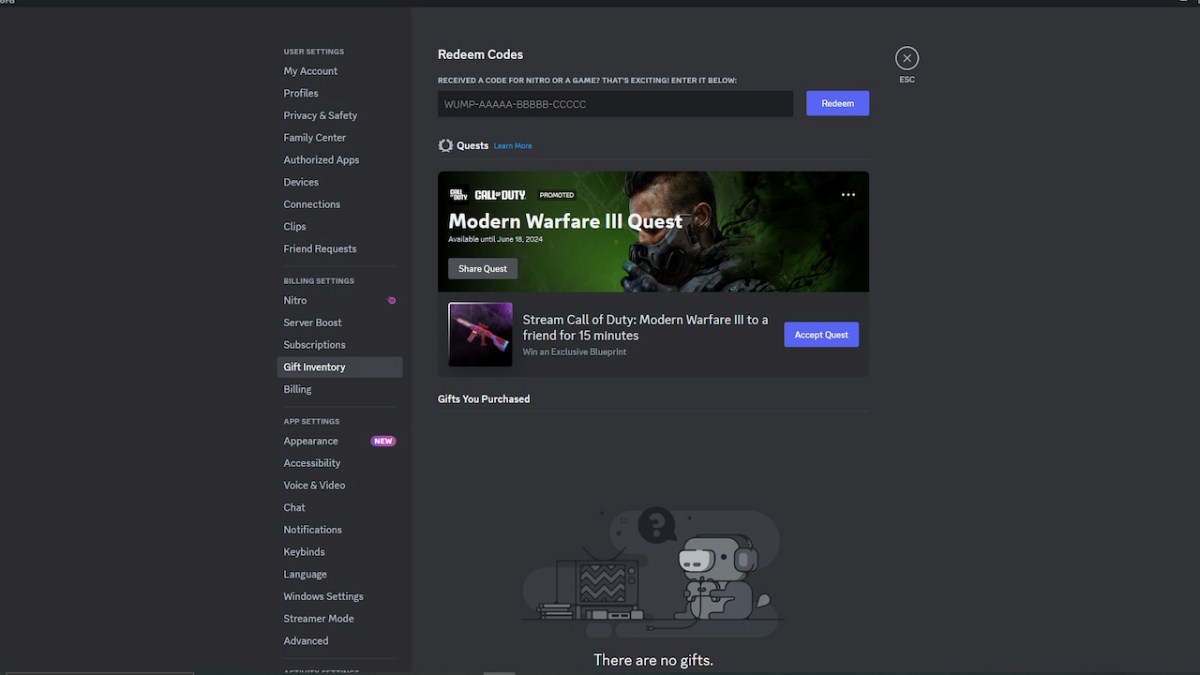Image resolution: width=1200 pixels, height=675 pixels.
Task: Accept the Modern Warfare III quest
Action: [821, 335]
